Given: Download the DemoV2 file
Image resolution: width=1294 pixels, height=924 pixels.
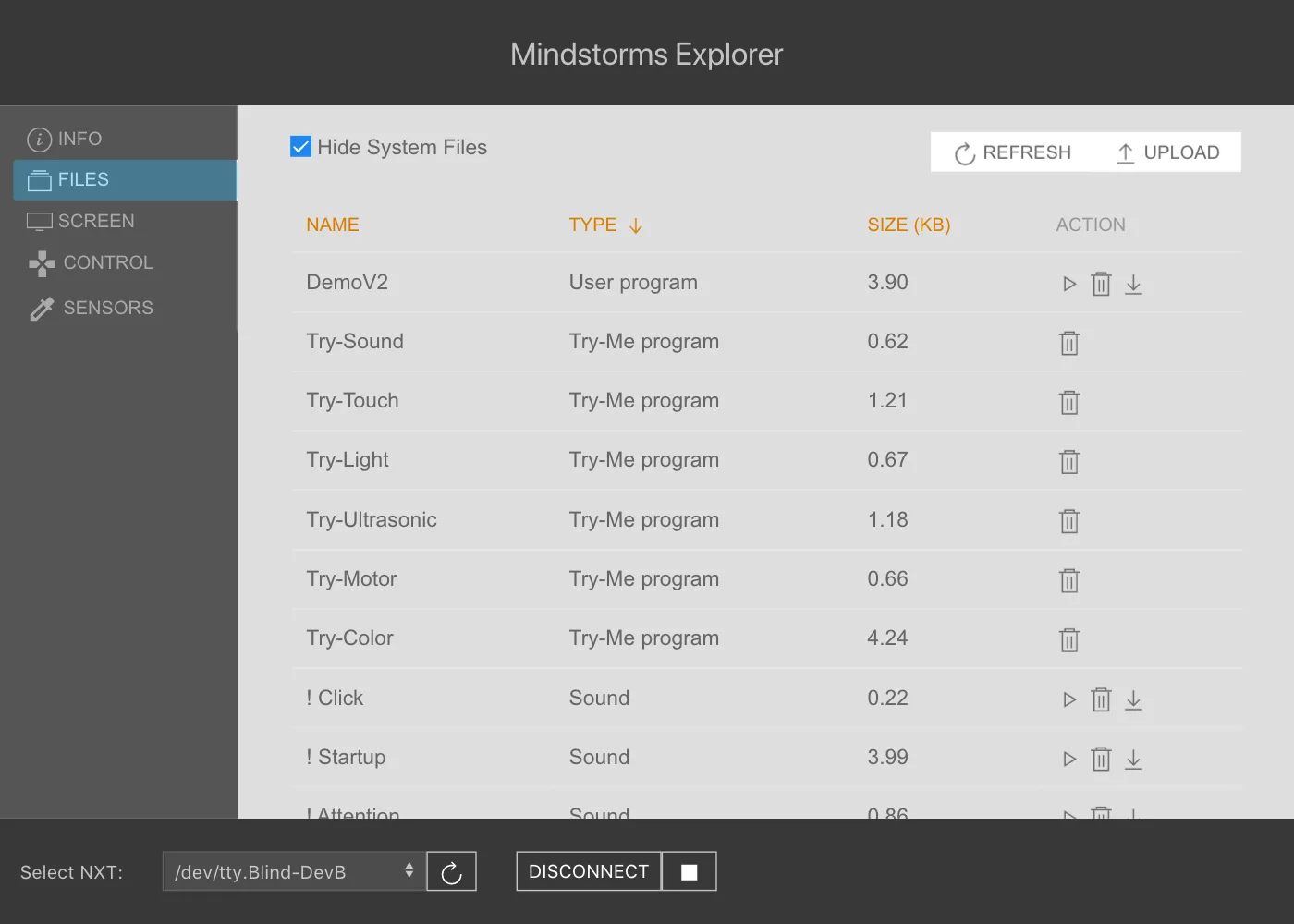Looking at the screenshot, I should [1133, 284].
